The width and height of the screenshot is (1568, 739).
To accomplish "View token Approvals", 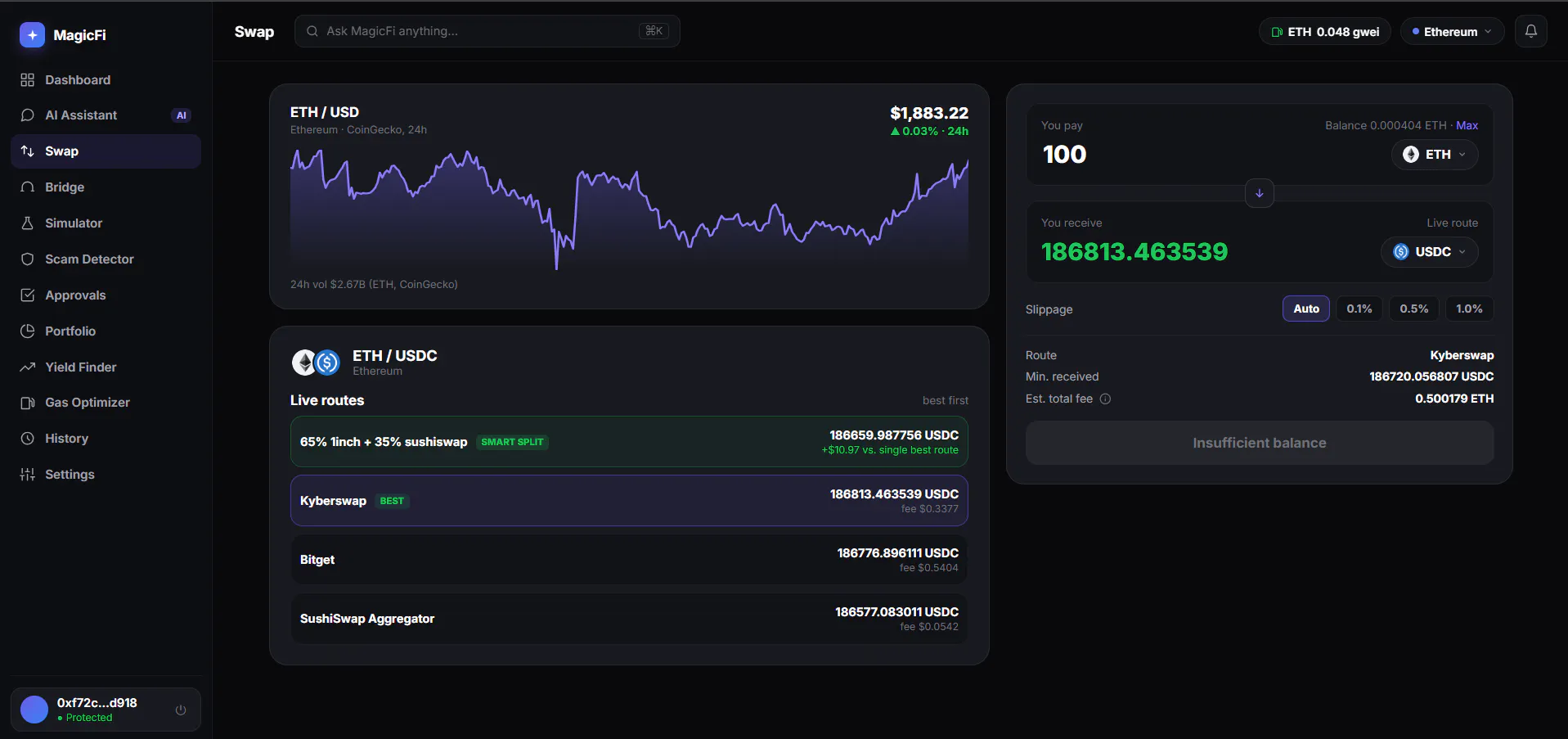I will tap(106, 295).
